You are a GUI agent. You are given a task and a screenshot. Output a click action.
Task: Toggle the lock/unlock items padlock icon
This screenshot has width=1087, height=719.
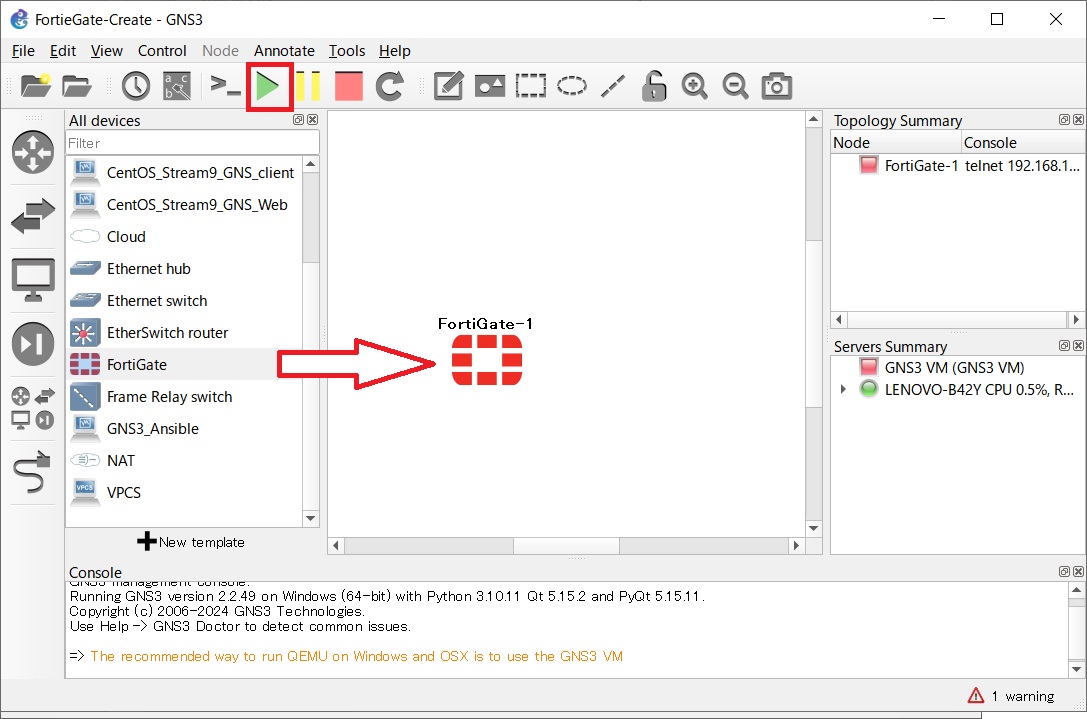[653, 86]
